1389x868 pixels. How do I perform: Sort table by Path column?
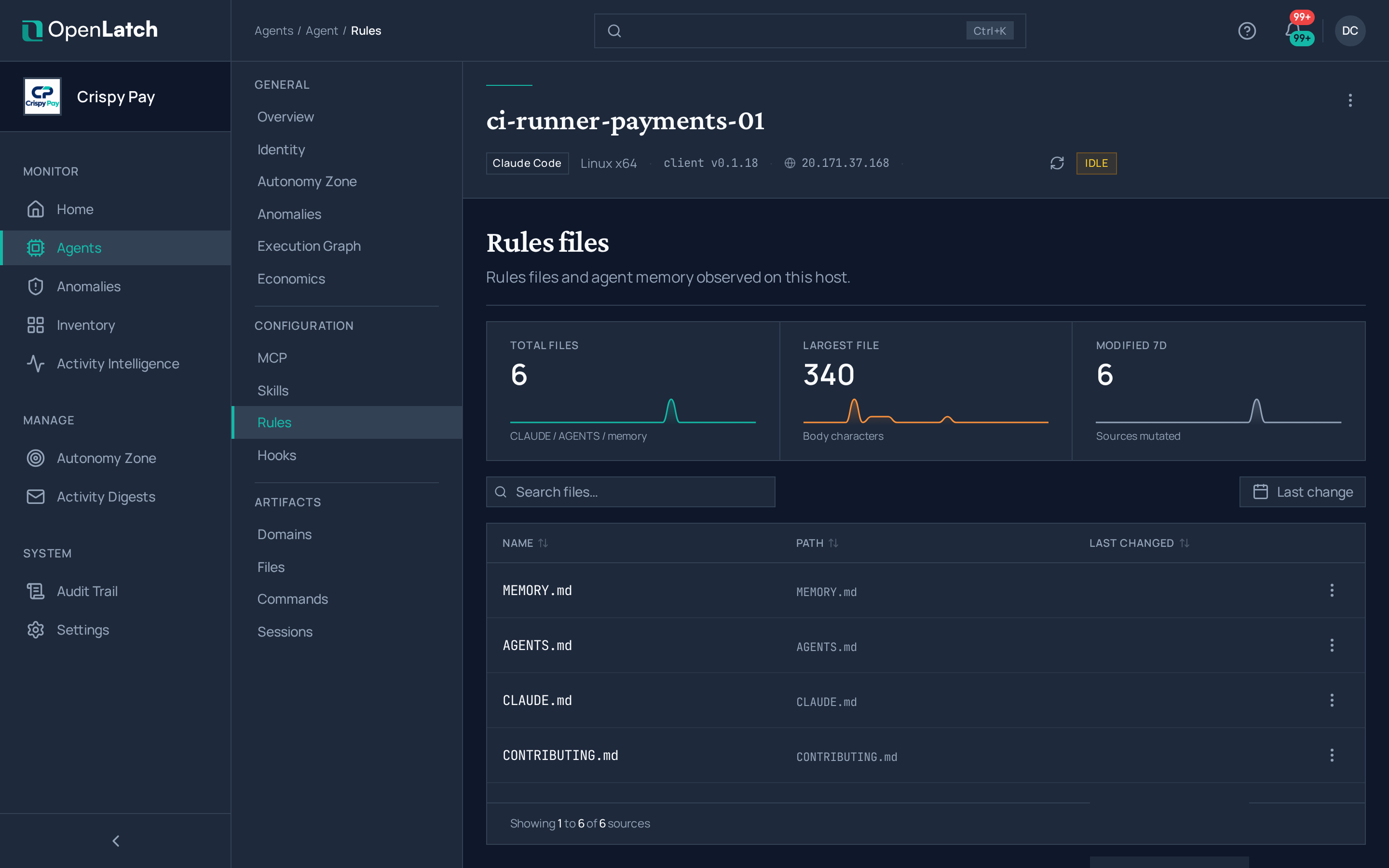pos(817,543)
